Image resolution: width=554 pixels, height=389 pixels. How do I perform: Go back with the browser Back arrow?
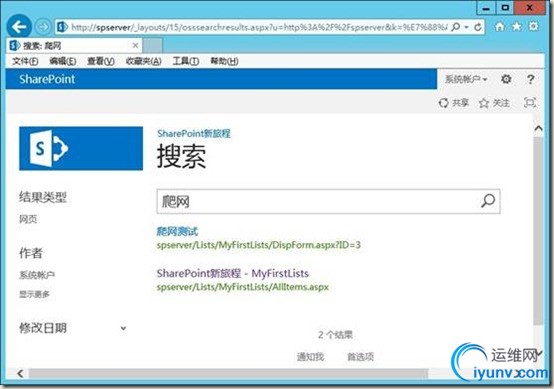coord(19,26)
